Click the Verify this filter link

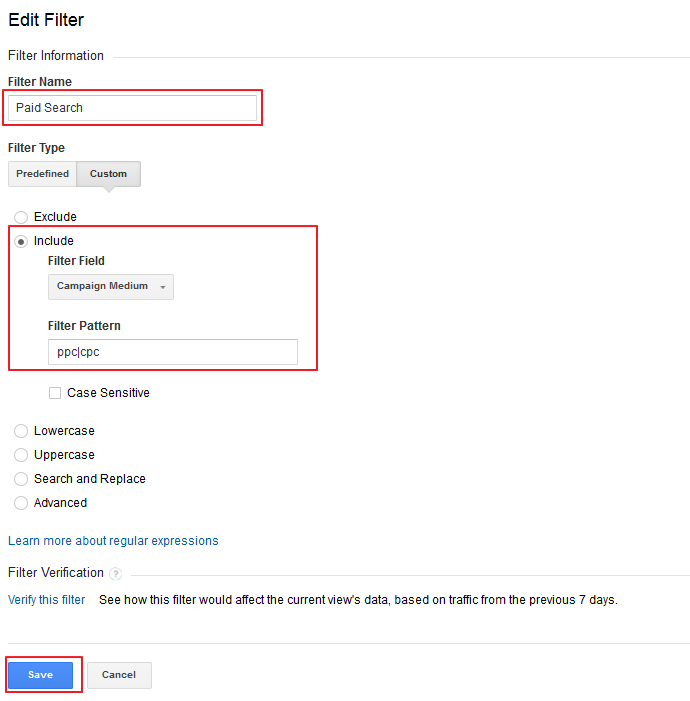47,600
